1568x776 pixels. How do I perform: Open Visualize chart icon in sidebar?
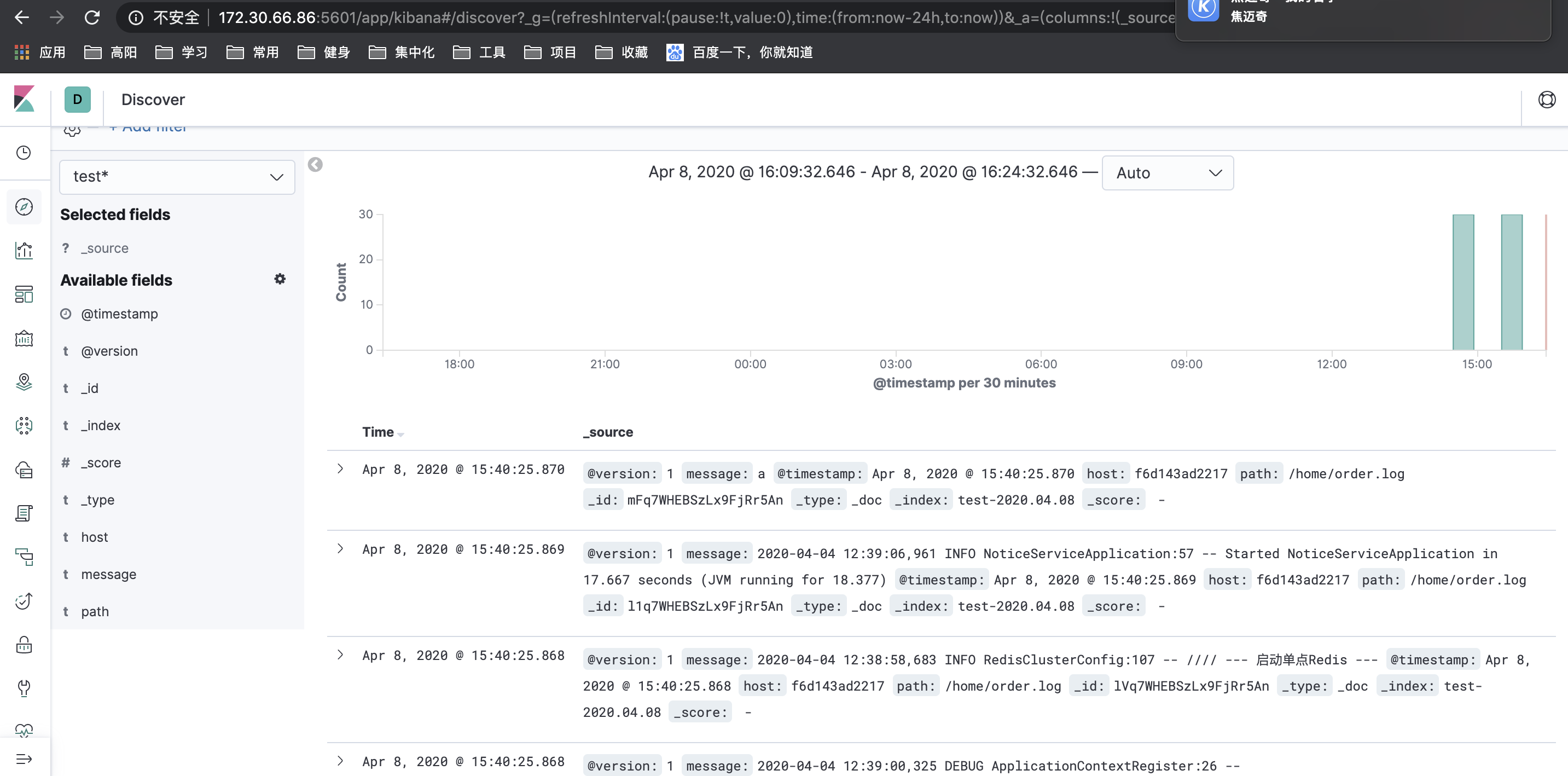coord(24,250)
